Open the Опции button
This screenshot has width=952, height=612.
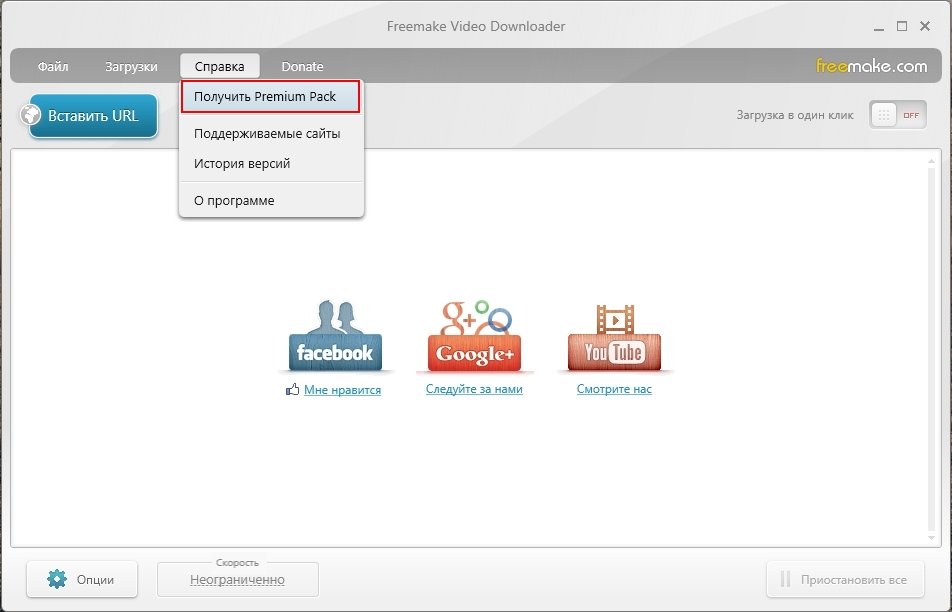(x=82, y=579)
